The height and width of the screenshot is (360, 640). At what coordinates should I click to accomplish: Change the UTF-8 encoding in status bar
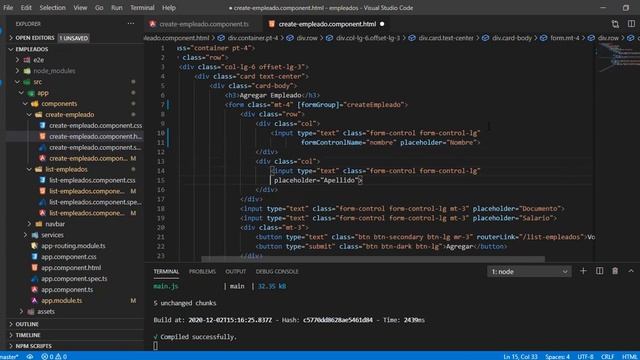coord(585,356)
